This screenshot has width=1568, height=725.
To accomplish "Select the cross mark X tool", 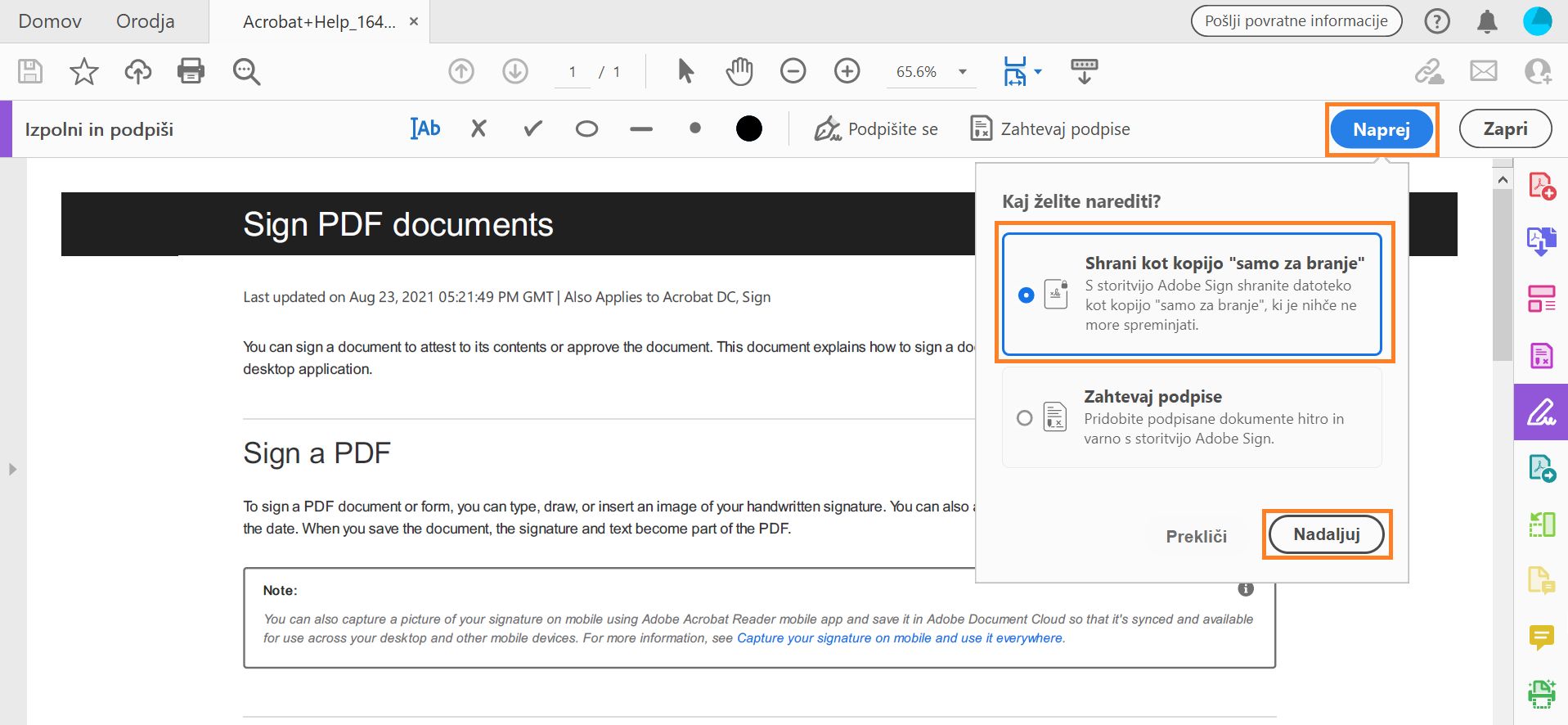I will [478, 128].
